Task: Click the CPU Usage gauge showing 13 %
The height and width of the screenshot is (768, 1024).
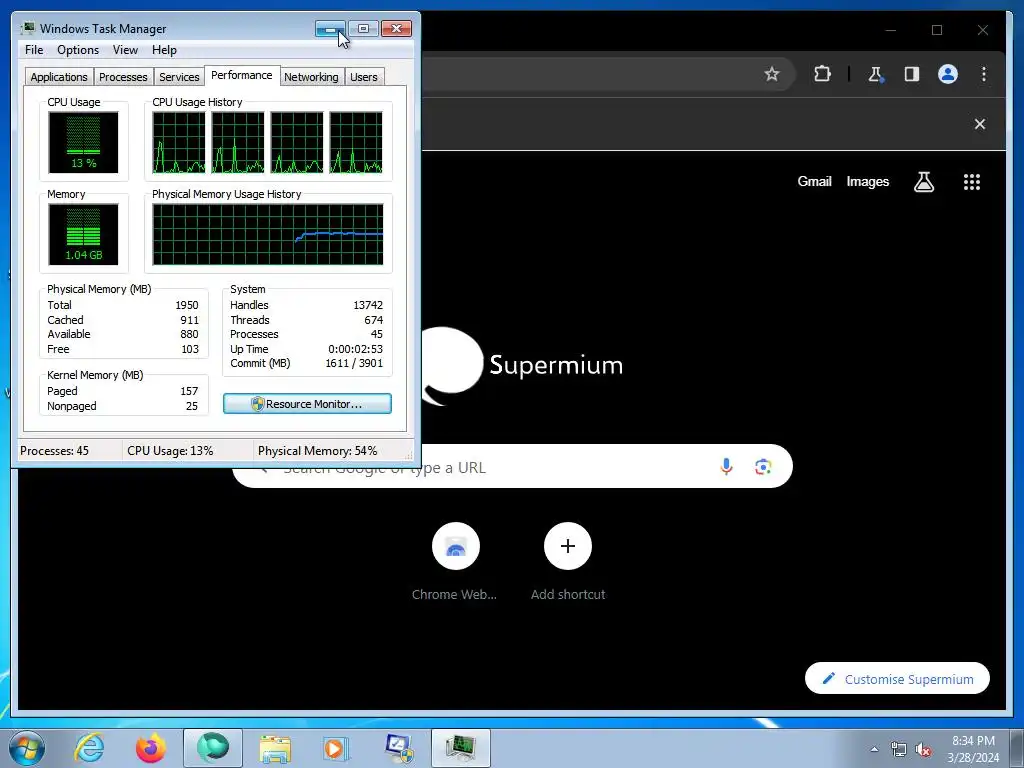Action: [83, 142]
